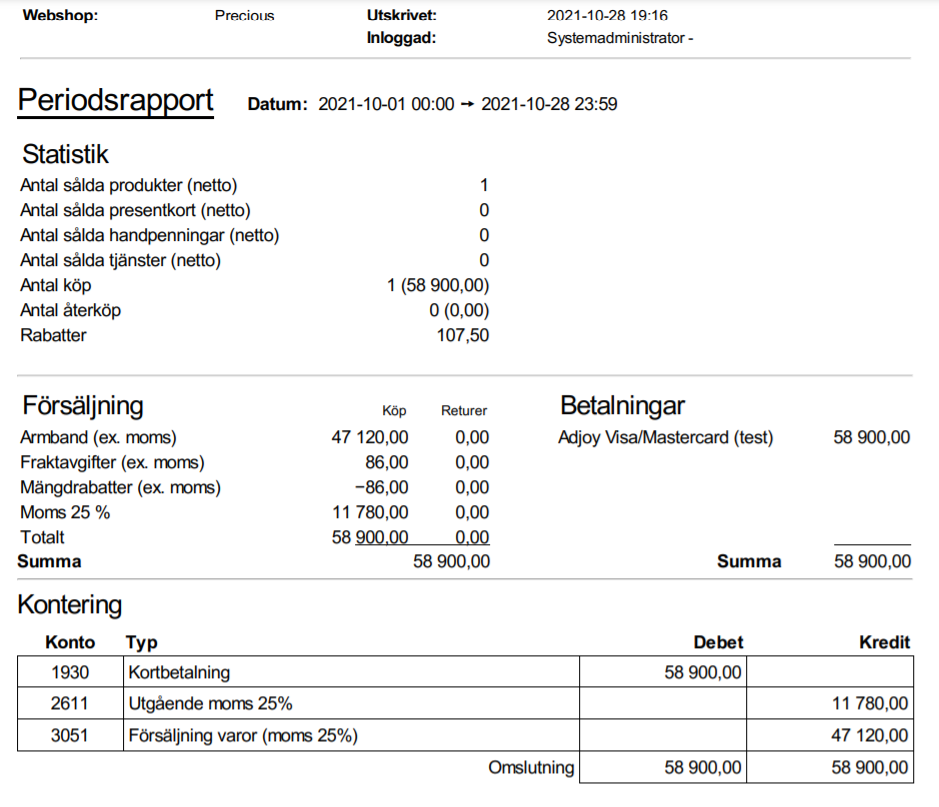Click the end date 2021-10-28 23:59

(549, 104)
